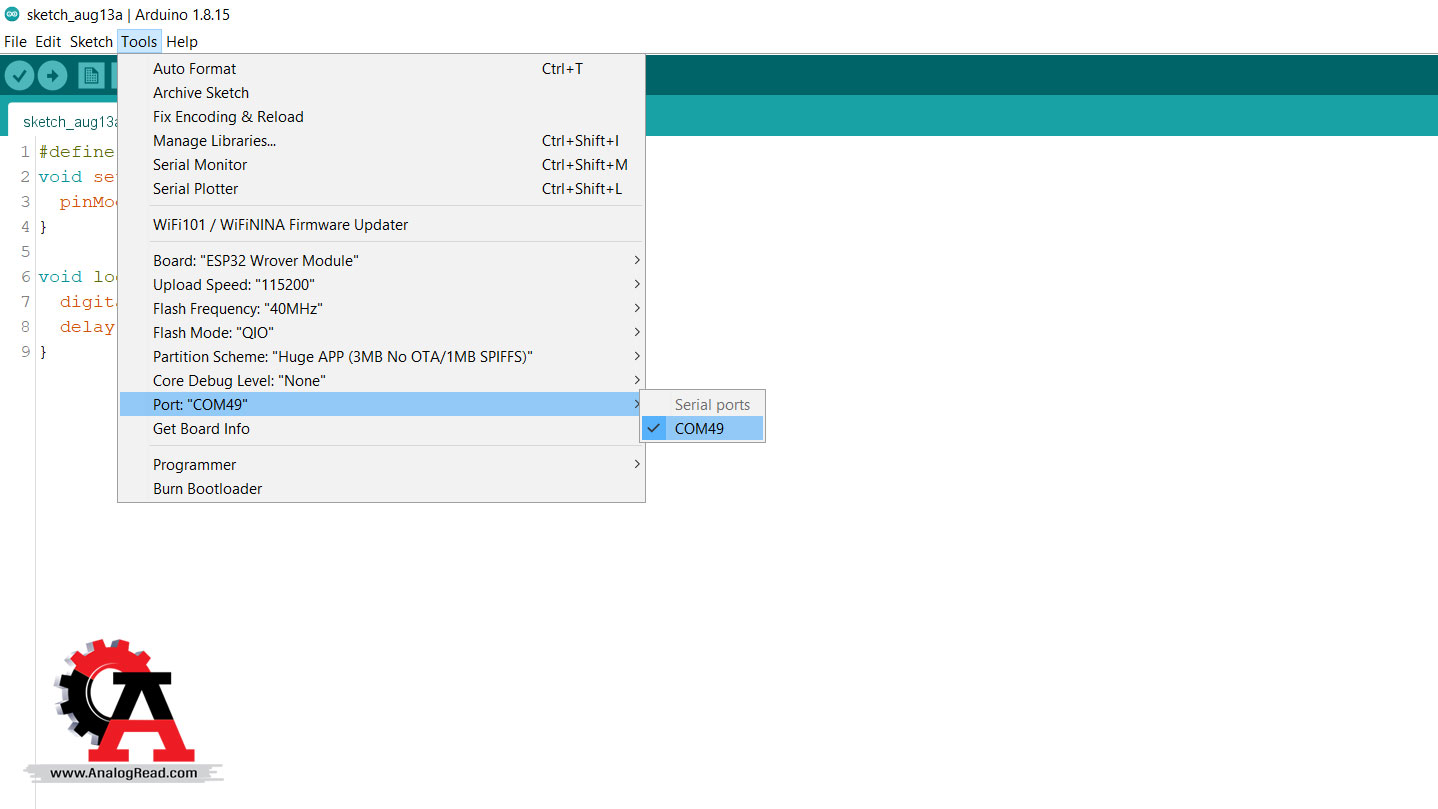Select Fix Encoding & Reload
The width and height of the screenshot is (1438, 809).
tap(381, 117)
